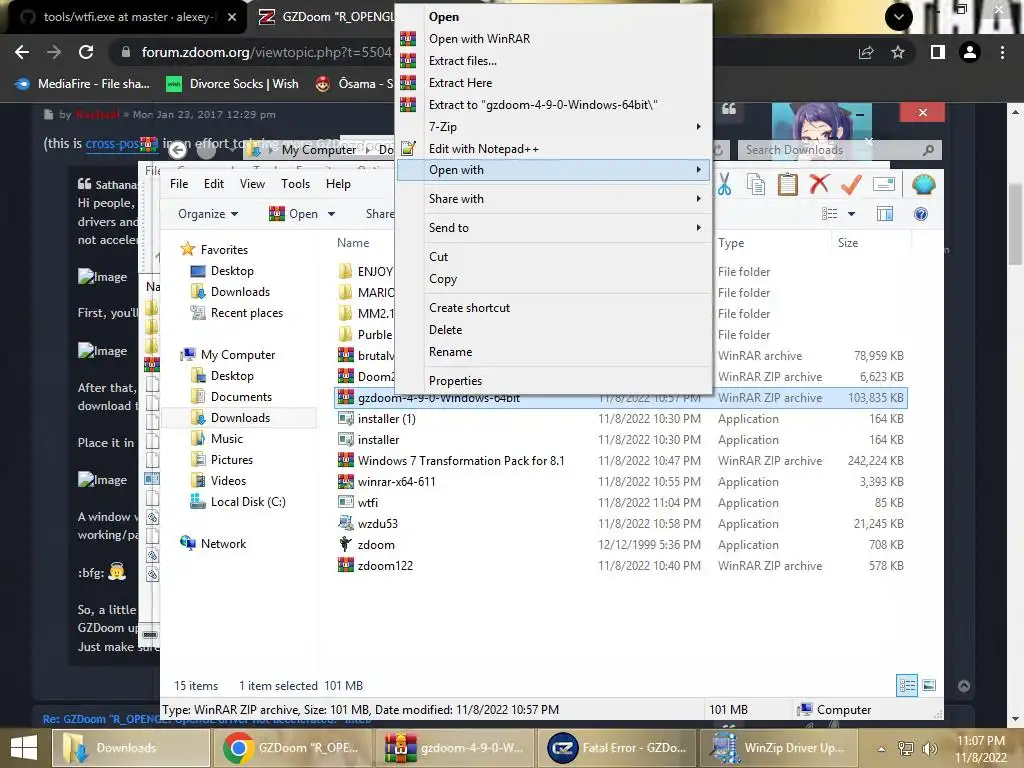Select Delete in context menu

(x=552, y=330)
